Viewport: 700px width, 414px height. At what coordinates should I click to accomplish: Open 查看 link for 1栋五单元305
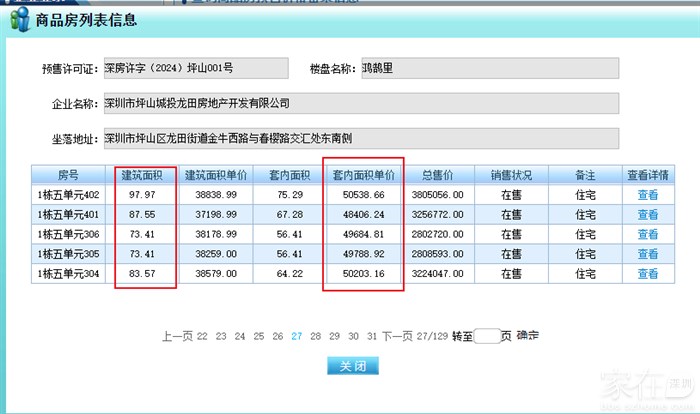(x=647, y=254)
